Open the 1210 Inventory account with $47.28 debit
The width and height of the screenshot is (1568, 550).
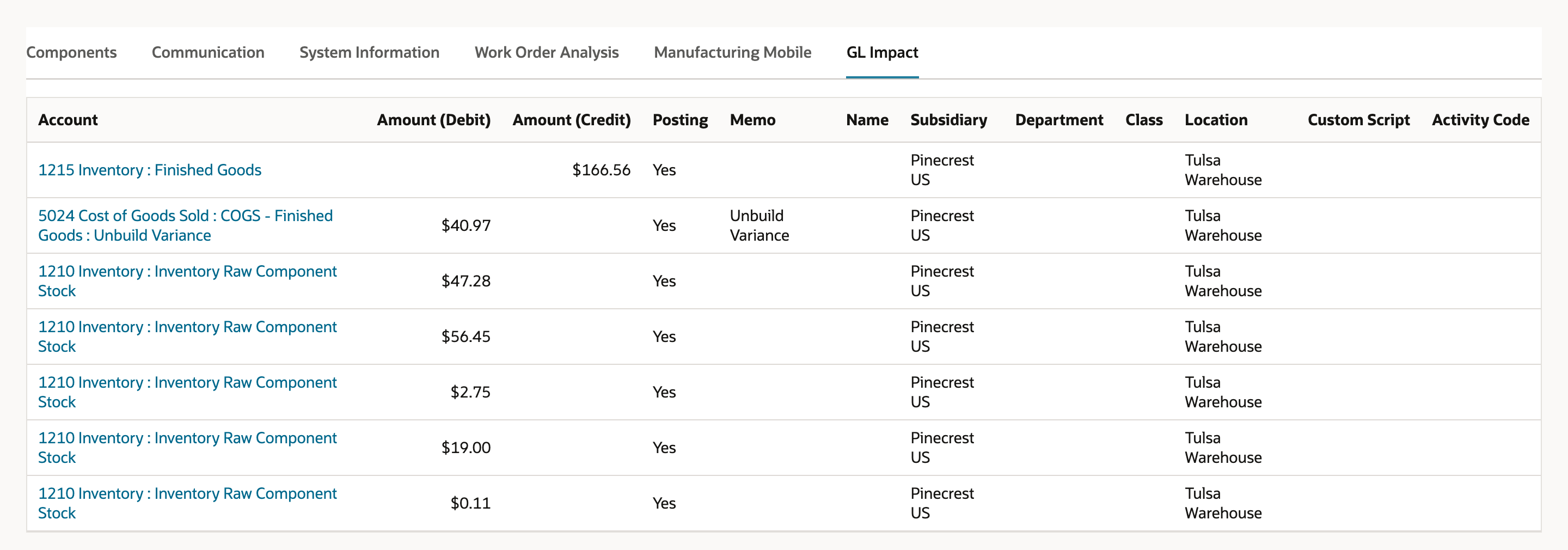pyautogui.click(x=187, y=281)
